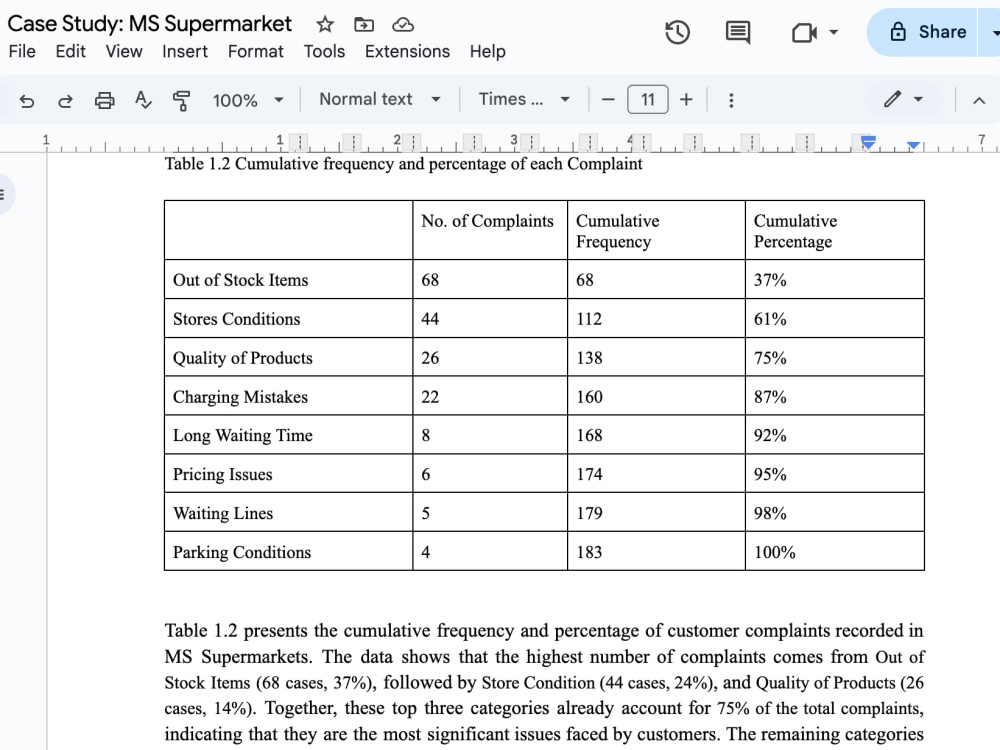This screenshot has height=750, width=1000.
Task: Open the Insert menu
Action: pyautogui.click(x=185, y=52)
